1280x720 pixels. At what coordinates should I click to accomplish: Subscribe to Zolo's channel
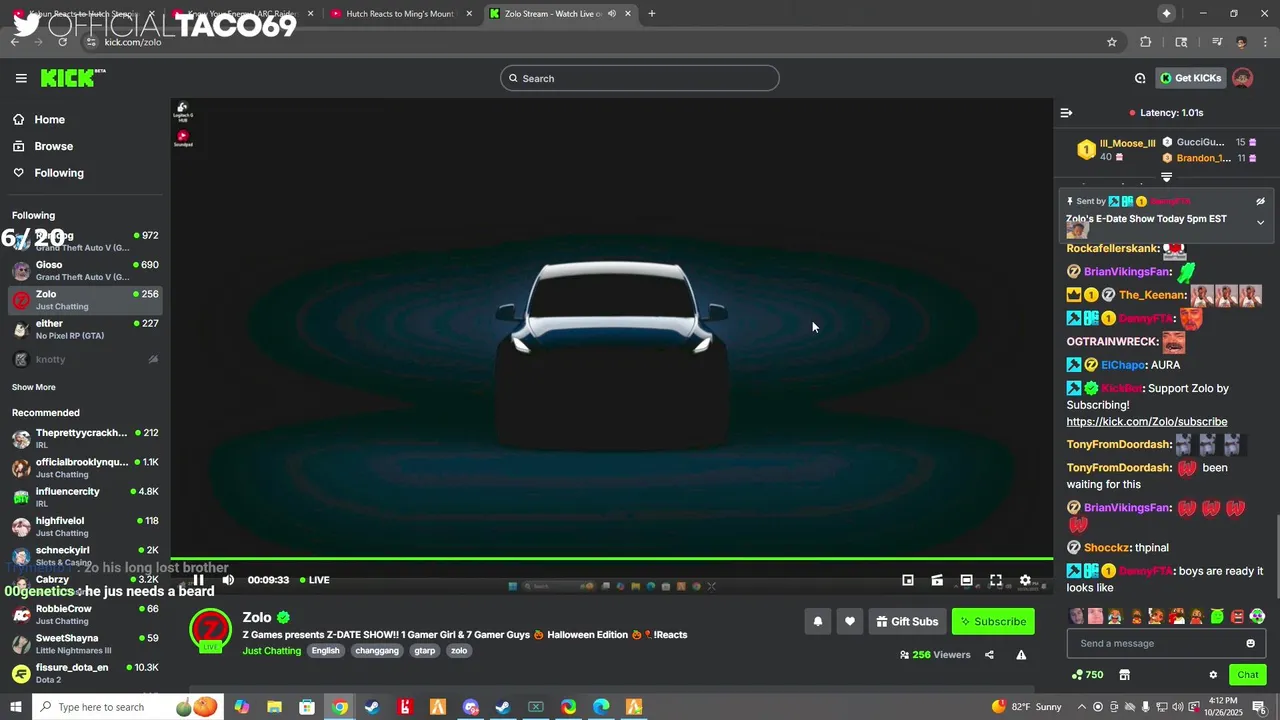tap(993, 621)
